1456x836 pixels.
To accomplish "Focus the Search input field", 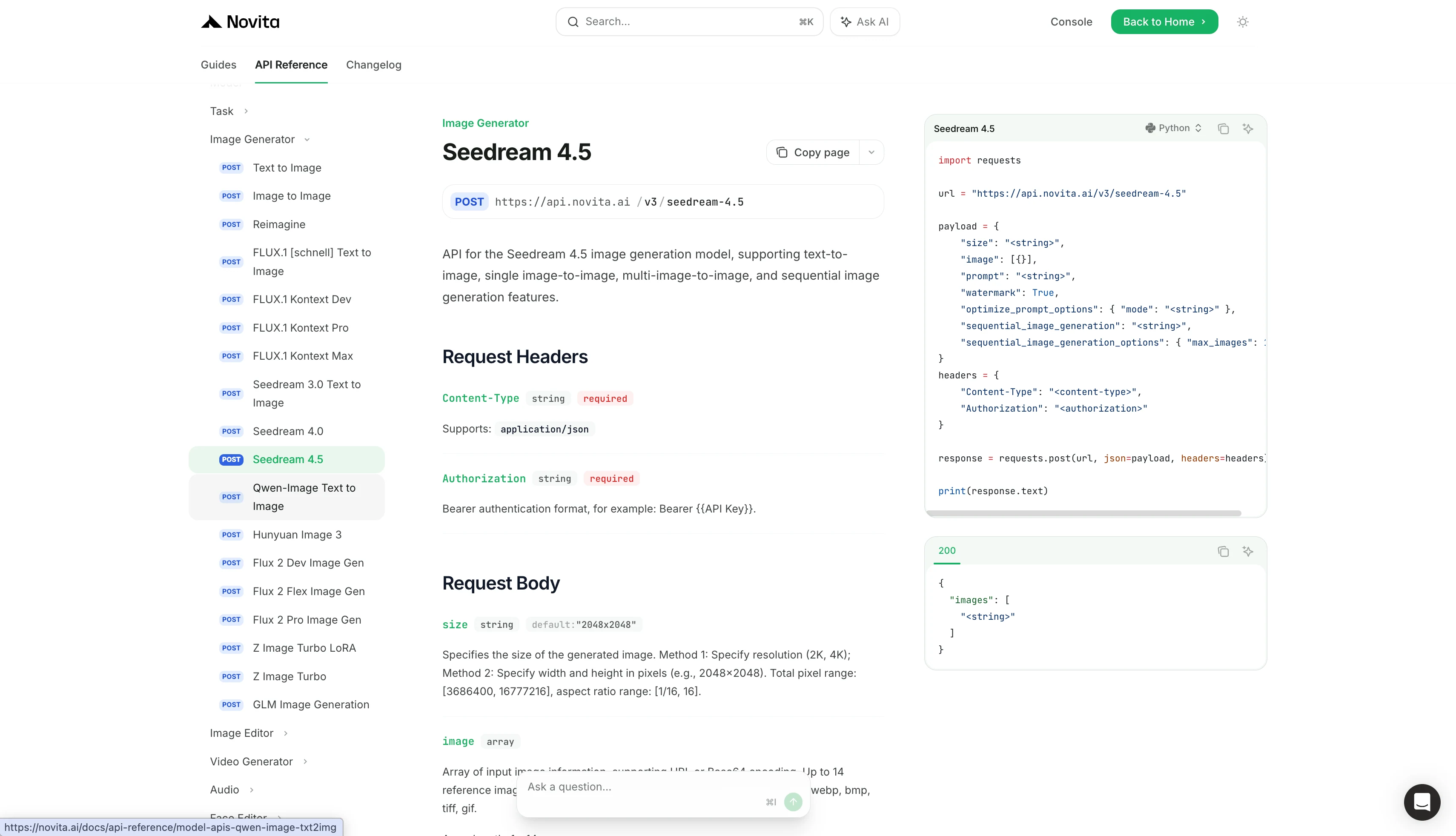I will [x=689, y=22].
